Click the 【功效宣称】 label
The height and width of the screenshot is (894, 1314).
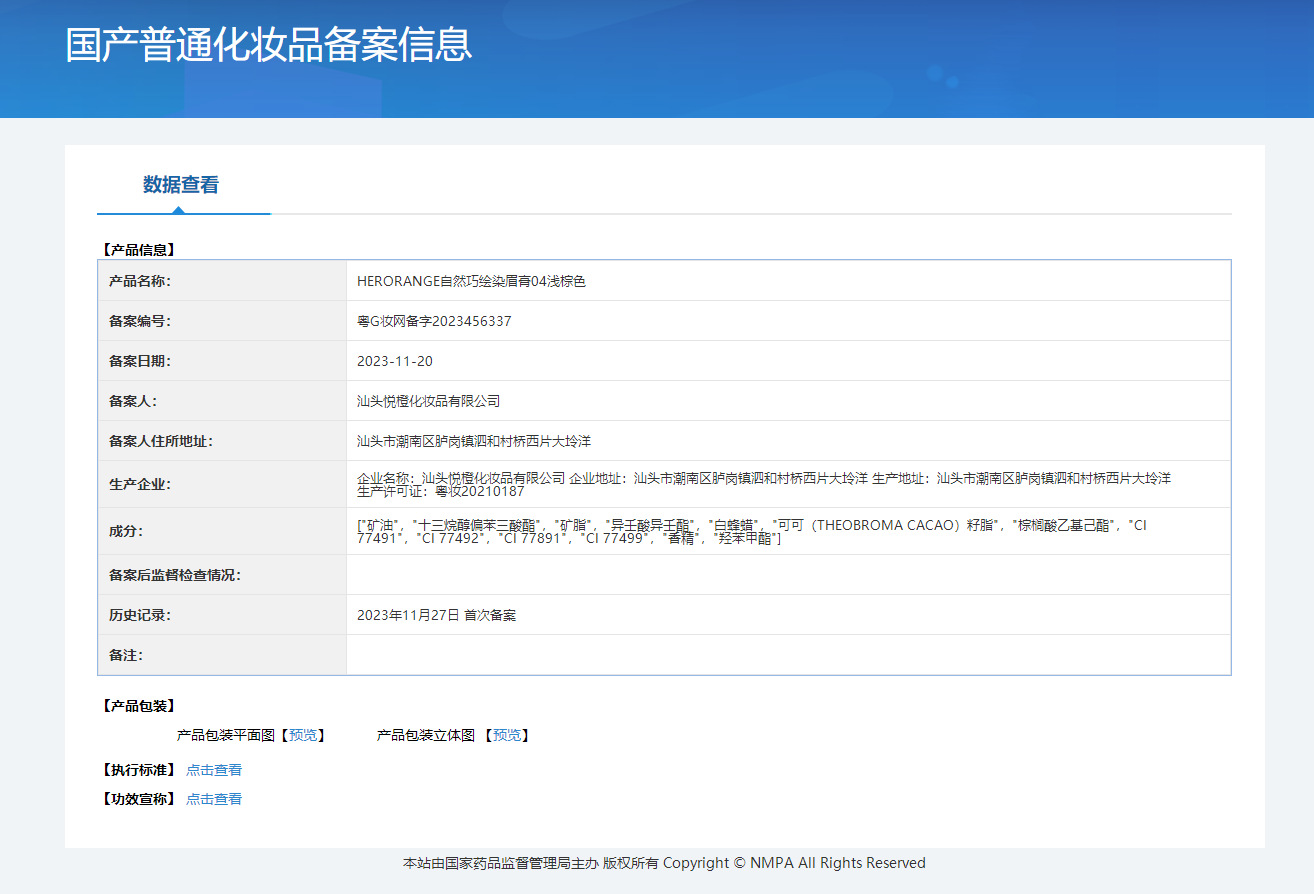[x=138, y=799]
